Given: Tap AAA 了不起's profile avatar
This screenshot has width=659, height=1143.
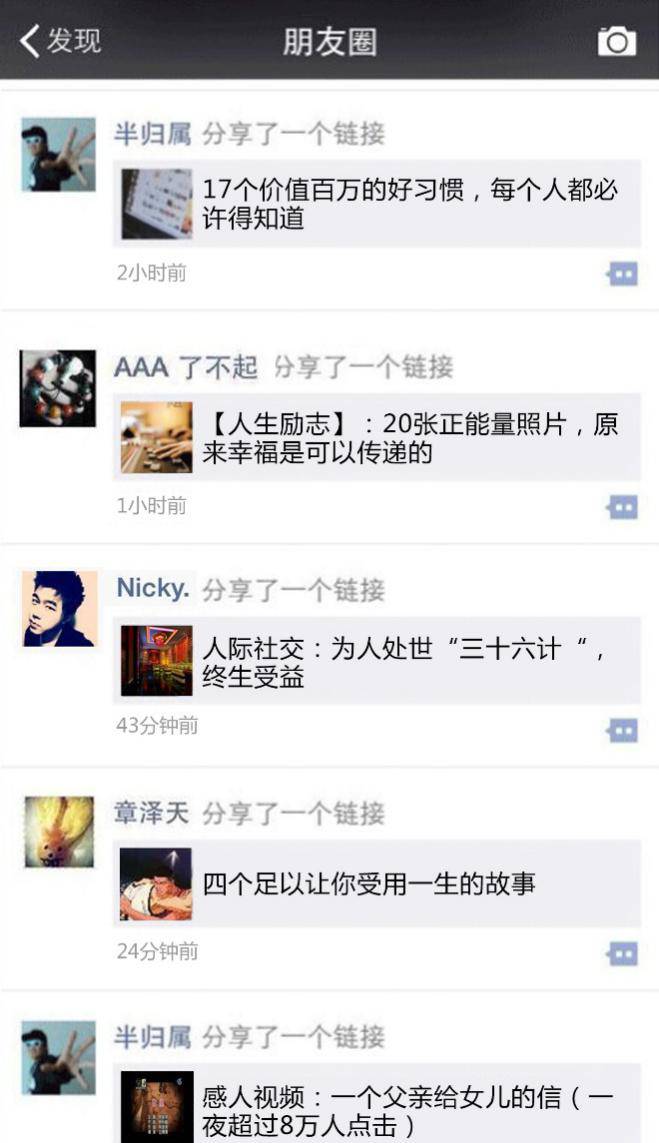Looking at the screenshot, I should click(x=58, y=388).
